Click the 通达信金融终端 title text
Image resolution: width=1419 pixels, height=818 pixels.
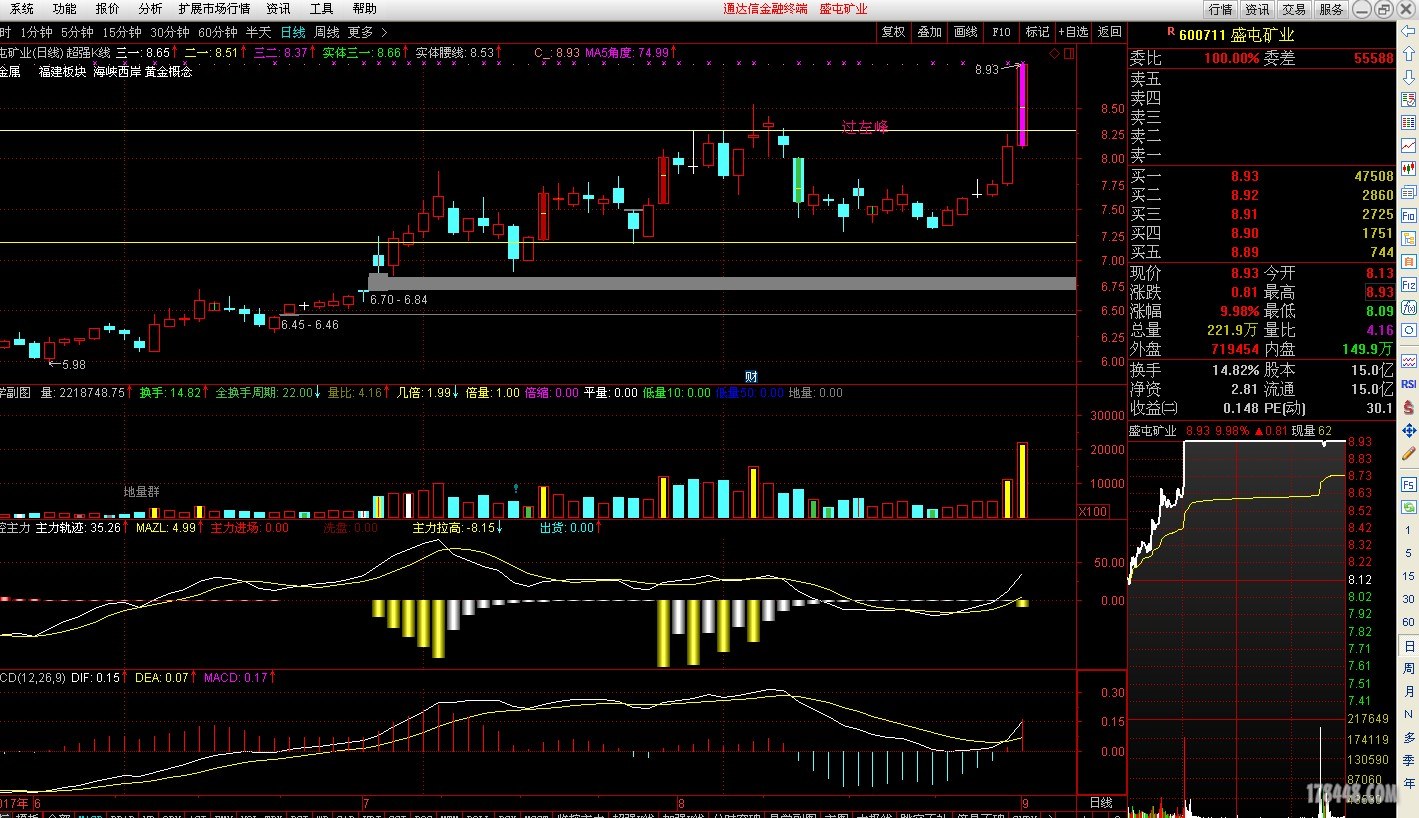(765, 9)
